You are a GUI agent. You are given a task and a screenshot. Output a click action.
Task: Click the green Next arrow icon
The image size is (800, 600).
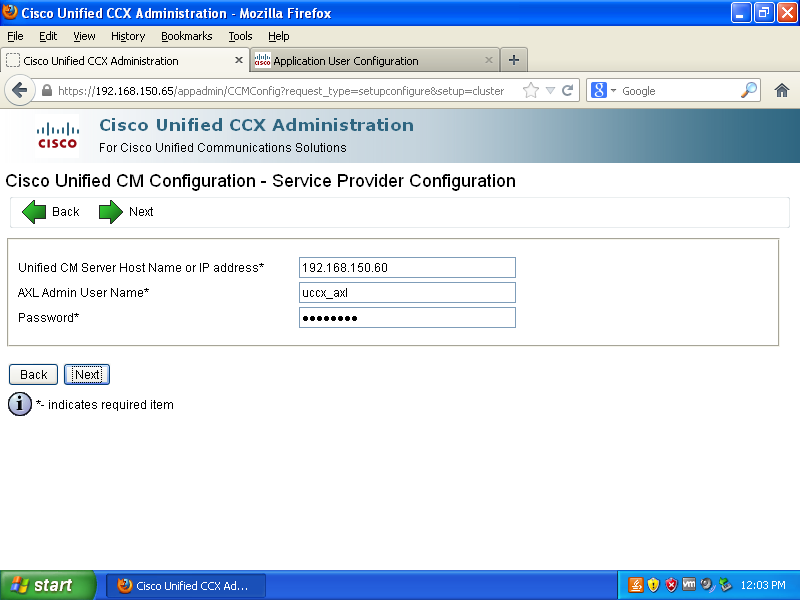(x=111, y=212)
